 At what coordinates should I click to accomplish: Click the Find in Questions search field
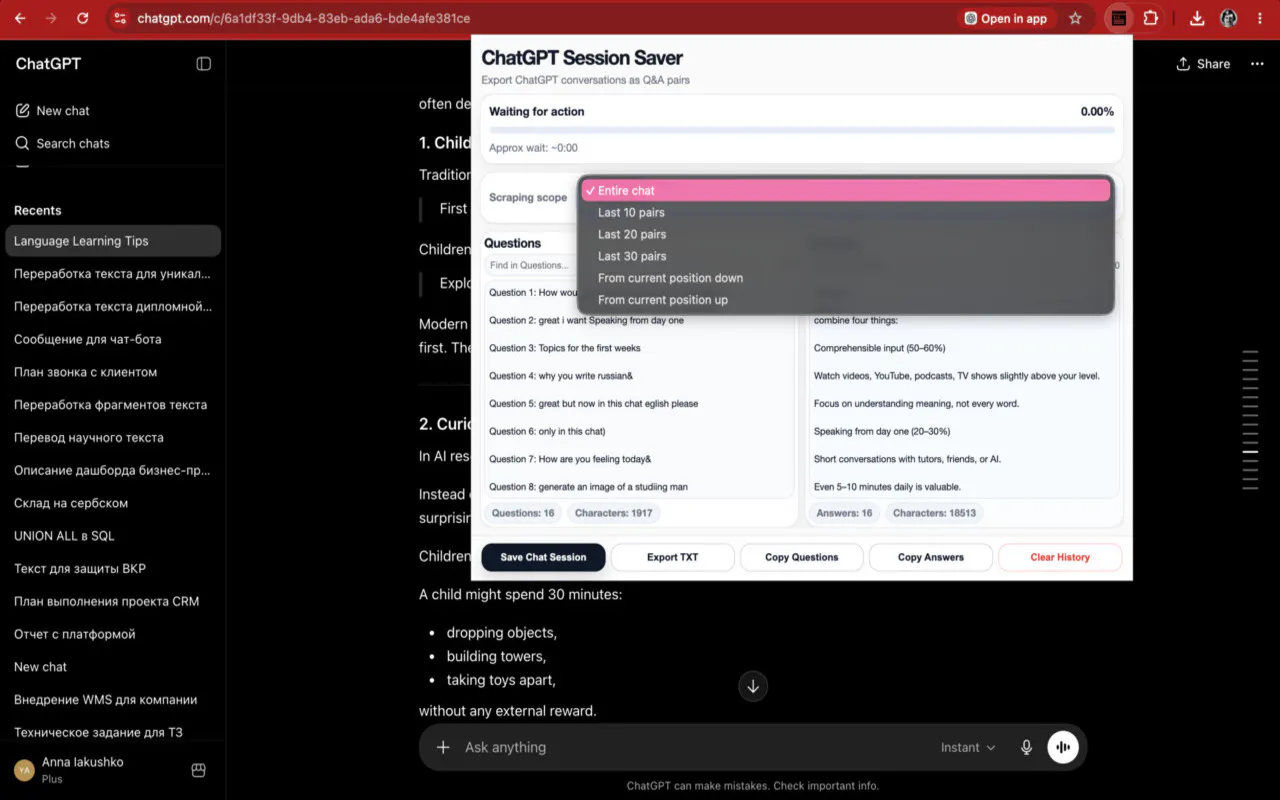pos(530,265)
